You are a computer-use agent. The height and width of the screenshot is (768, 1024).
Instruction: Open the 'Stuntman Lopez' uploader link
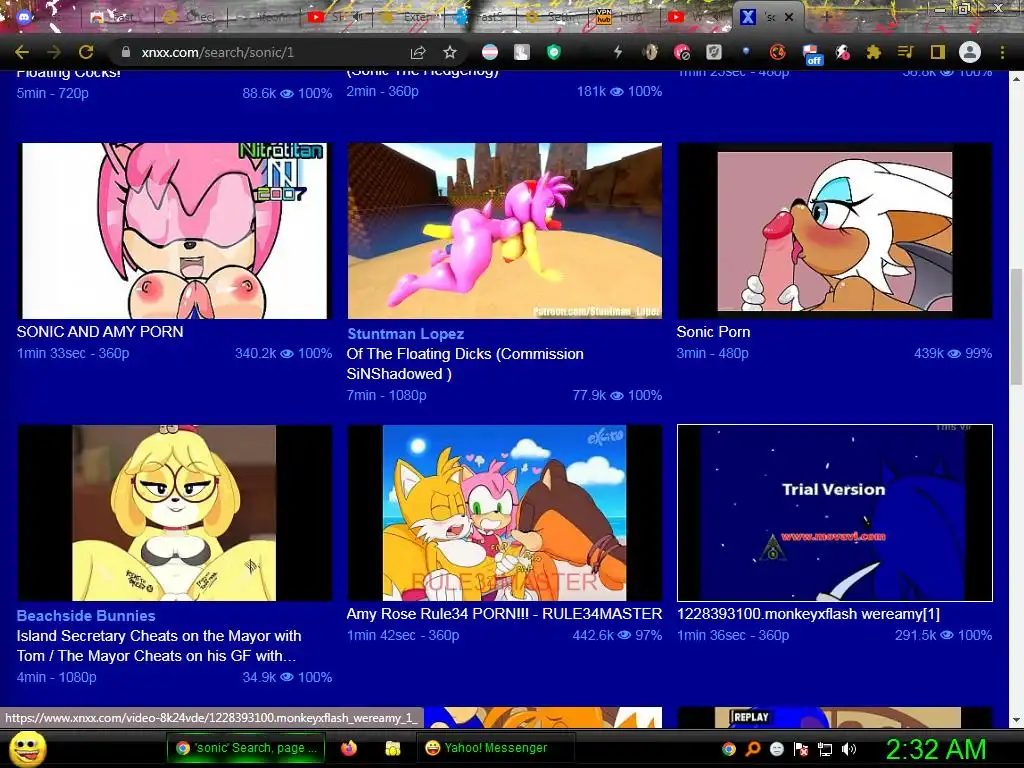[x=406, y=334]
